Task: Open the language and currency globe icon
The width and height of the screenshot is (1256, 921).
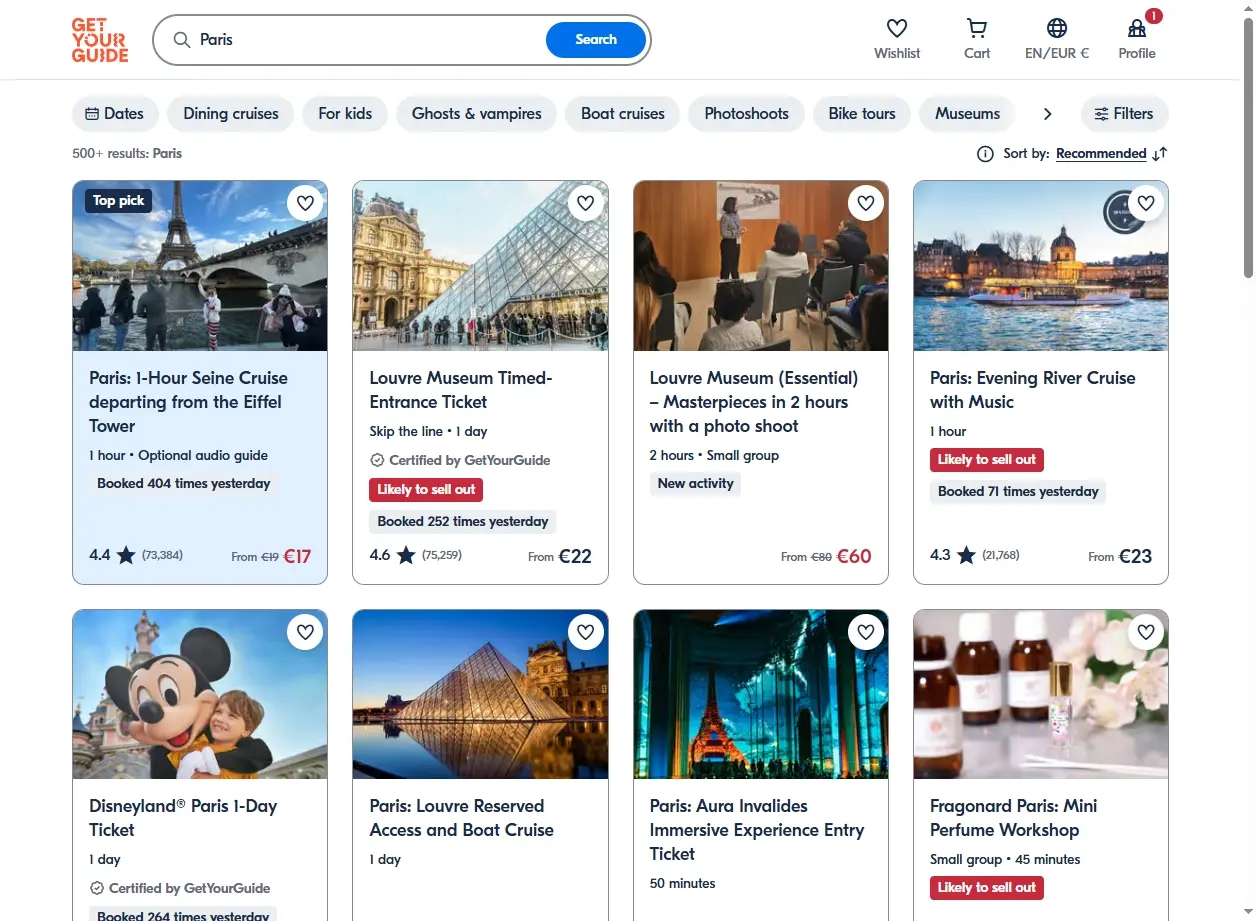Action: (x=1057, y=28)
